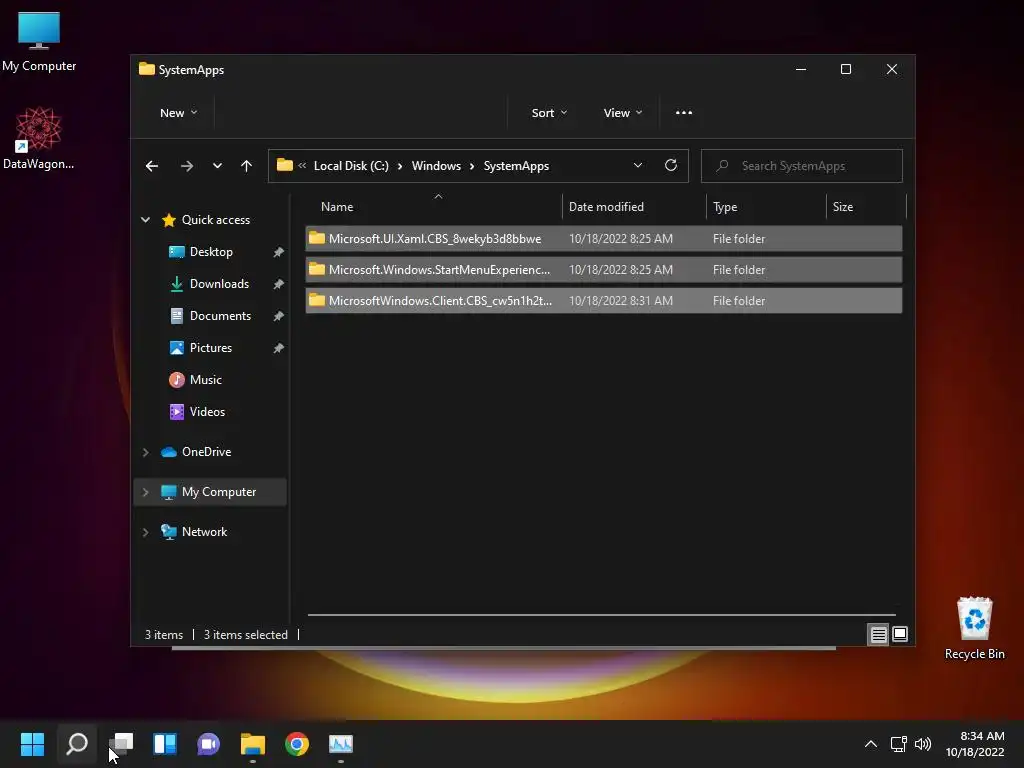This screenshot has width=1024, height=768.
Task: Click the Search SystemApps field
Action: click(x=802, y=166)
